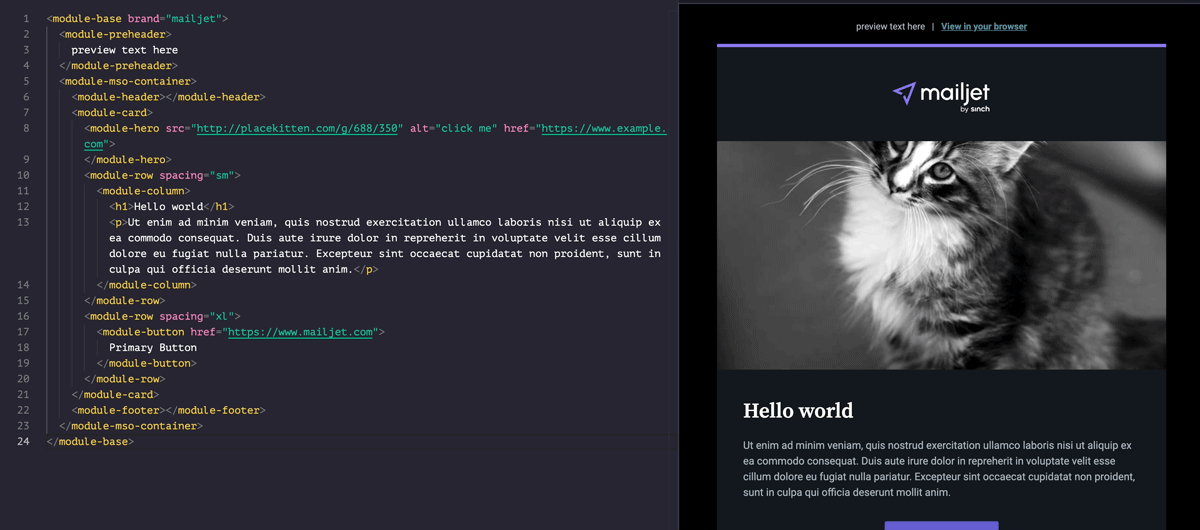This screenshot has width=1200, height=530.
Task: Click "preview text here" on code line 3
Action: 124,50
